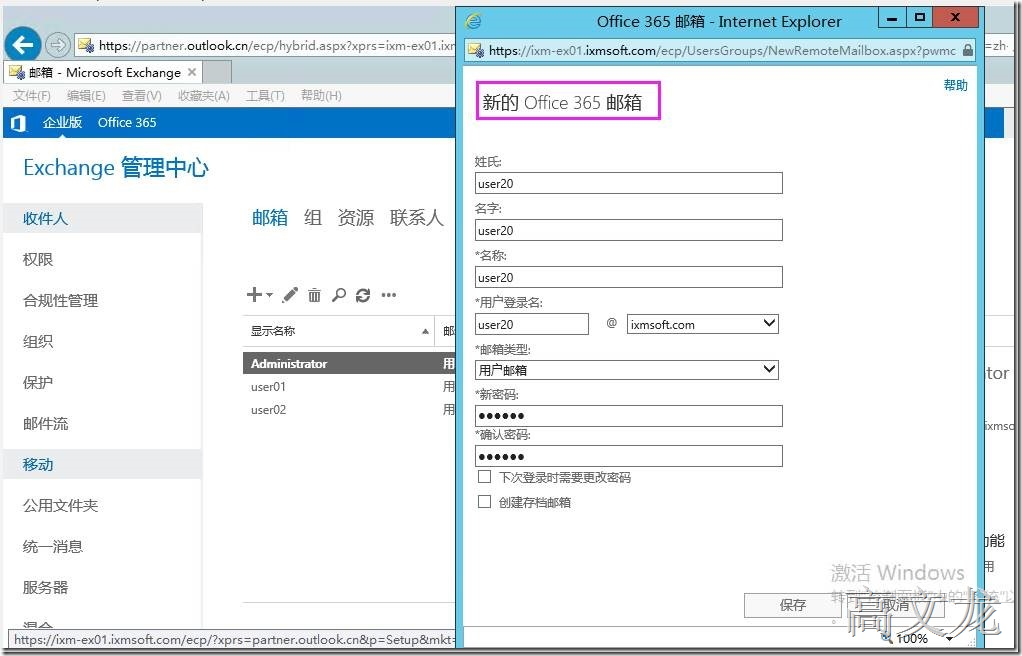Open the 文件(F) menu
Viewport: 1022px width, 656px height.
[32, 96]
